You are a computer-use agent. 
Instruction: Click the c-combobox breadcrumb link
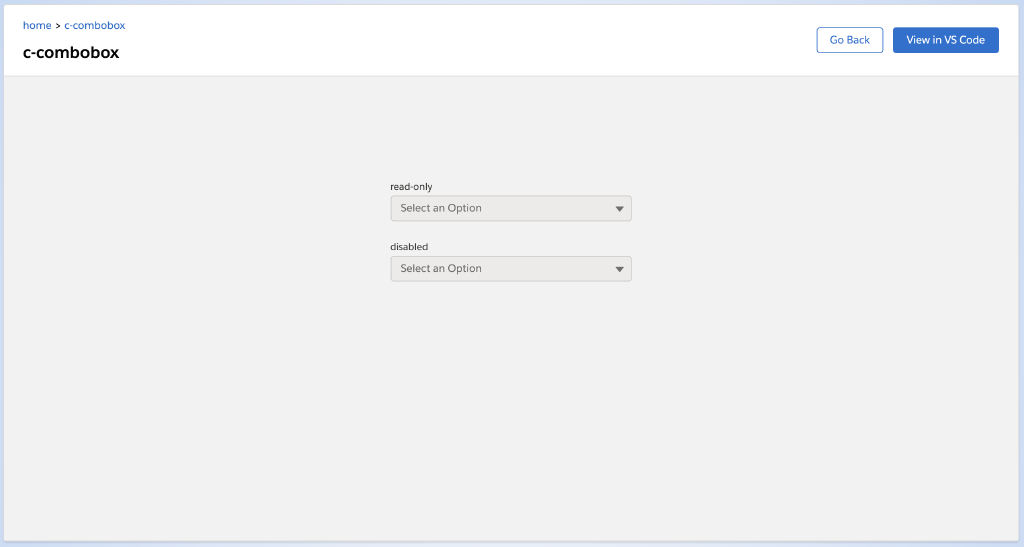(x=95, y=25)
